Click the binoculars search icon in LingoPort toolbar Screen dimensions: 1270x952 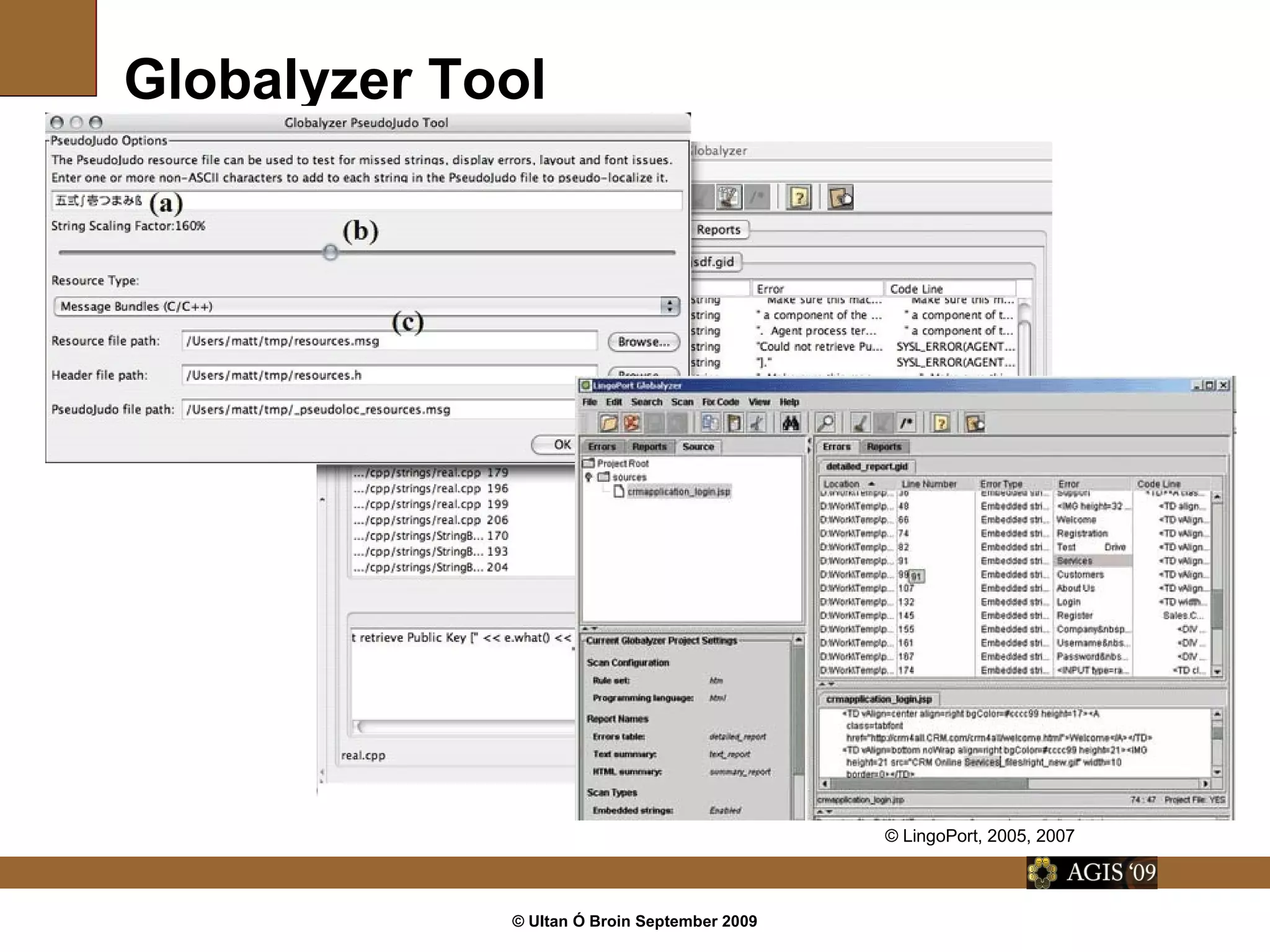pos(790,423)
